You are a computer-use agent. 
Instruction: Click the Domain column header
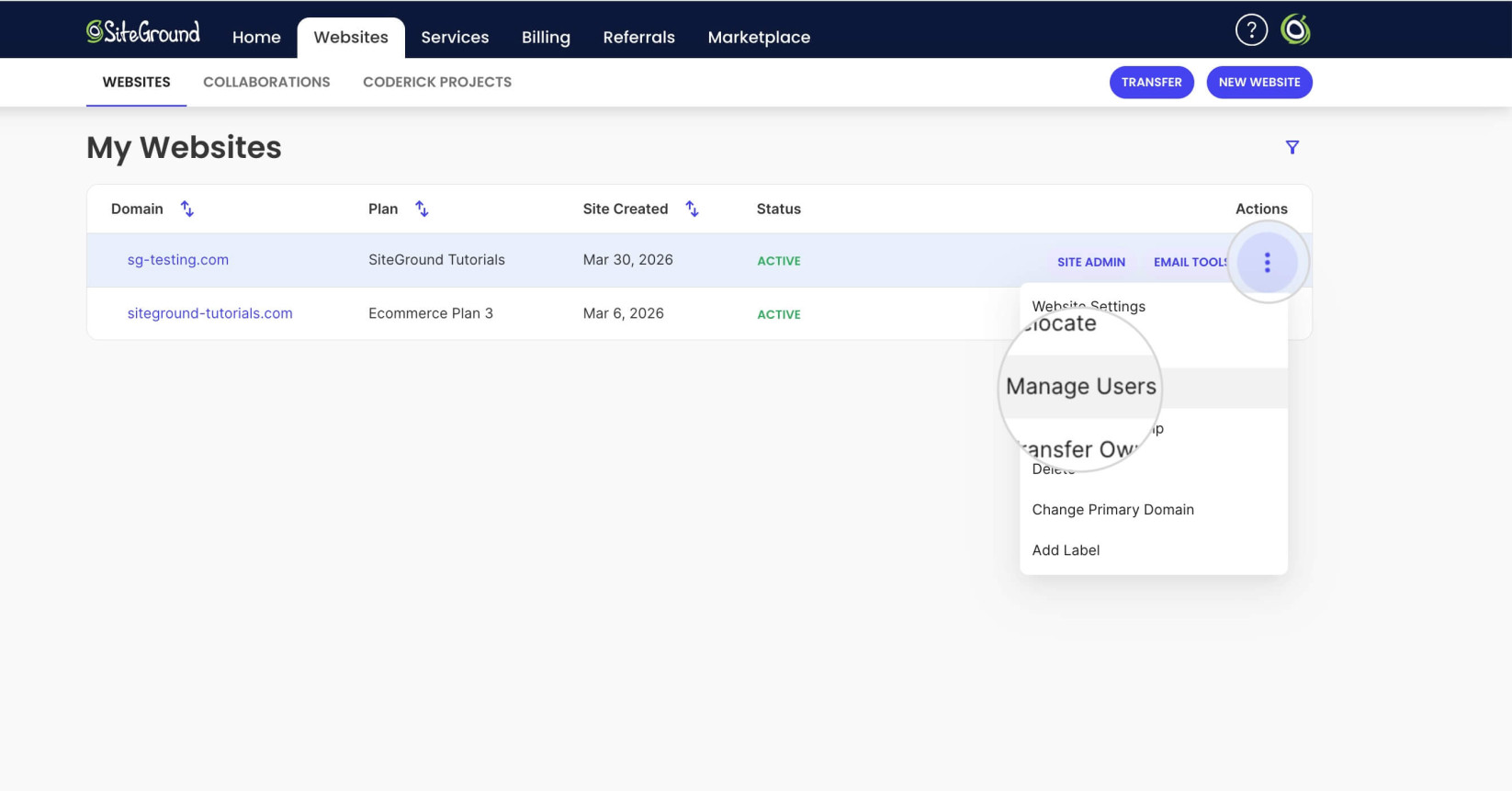tap(137, 209)
